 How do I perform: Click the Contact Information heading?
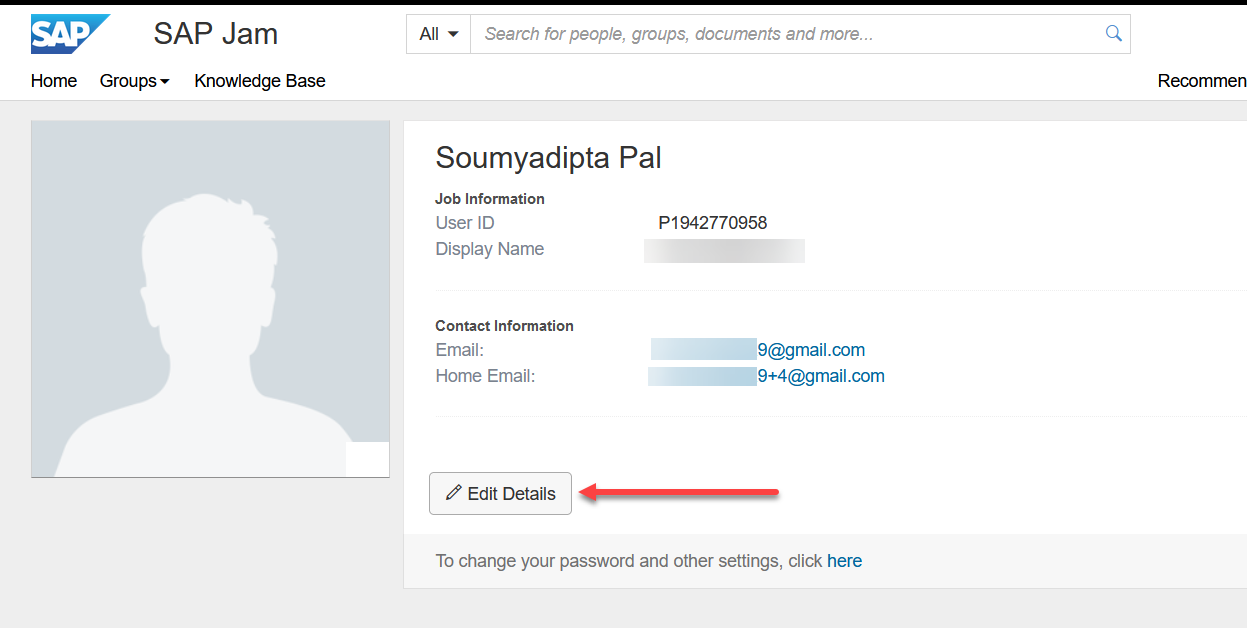504,326
